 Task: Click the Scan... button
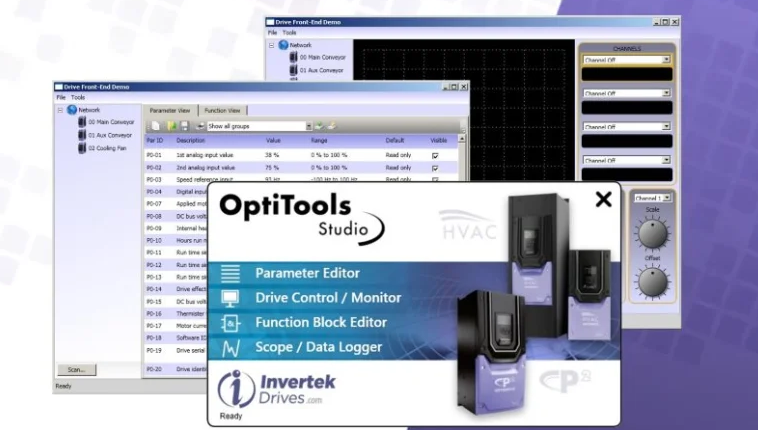point(76,370)
